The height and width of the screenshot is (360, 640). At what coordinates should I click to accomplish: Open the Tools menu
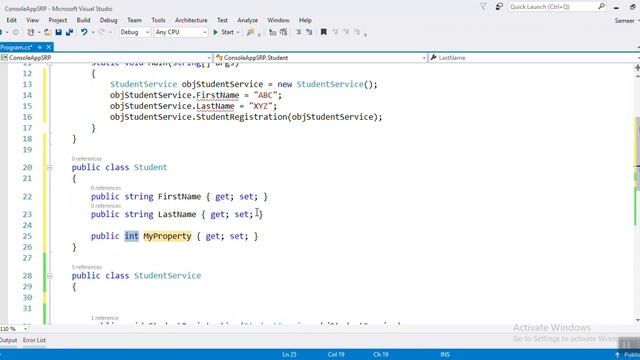158,20
